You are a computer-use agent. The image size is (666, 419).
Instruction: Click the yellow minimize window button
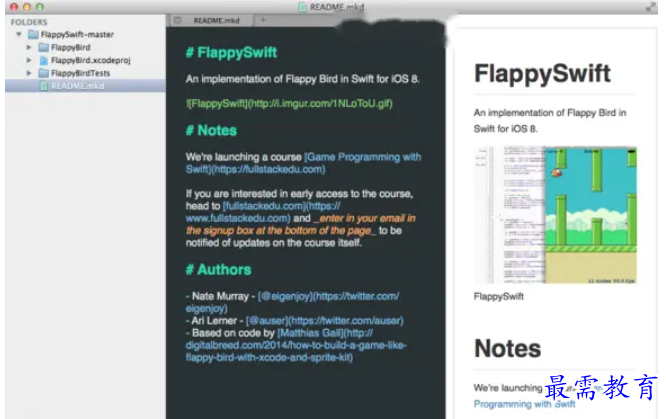27,7
